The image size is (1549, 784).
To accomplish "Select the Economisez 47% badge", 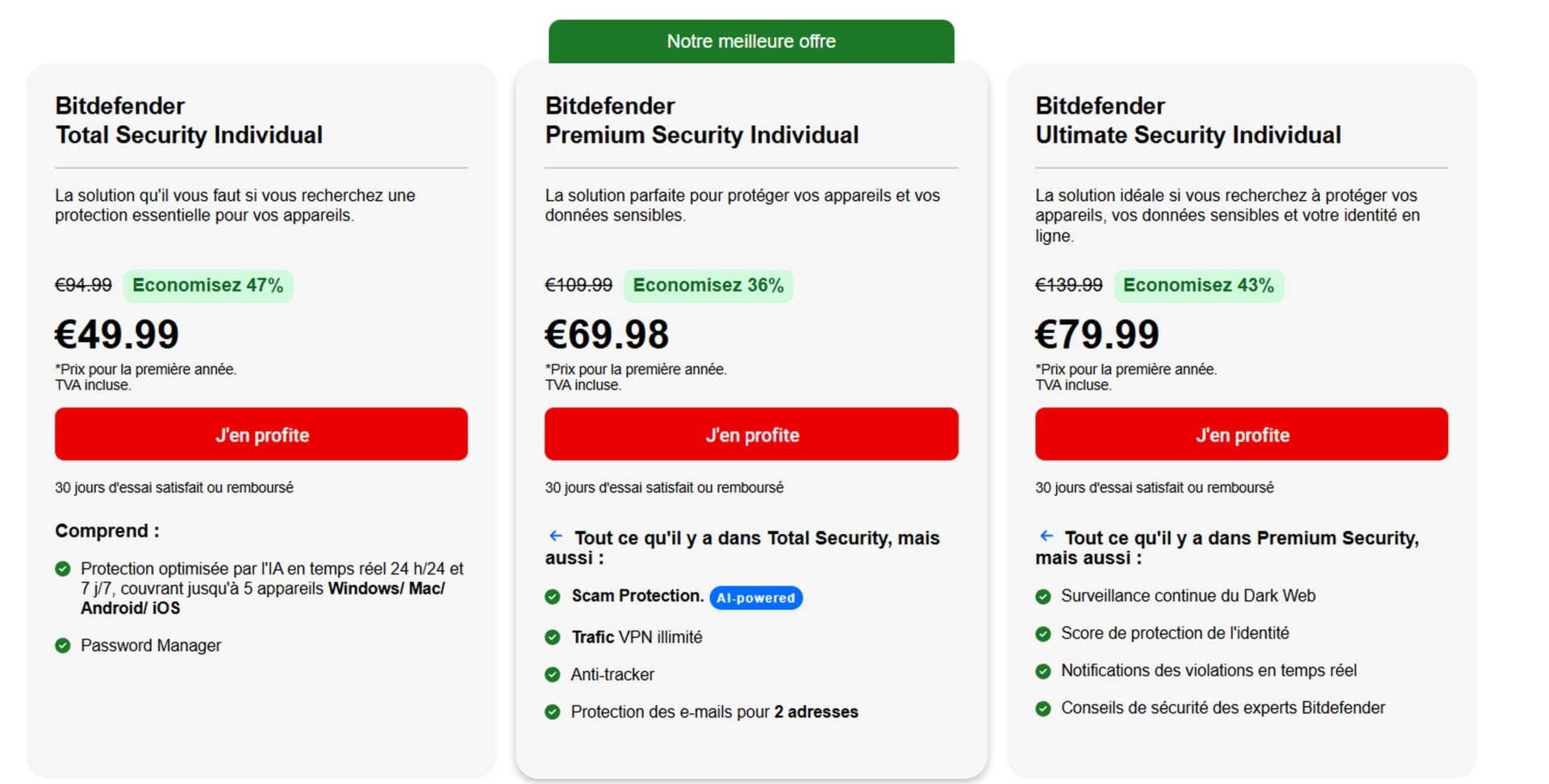I will pyautogui.click(x=208, y=285).
